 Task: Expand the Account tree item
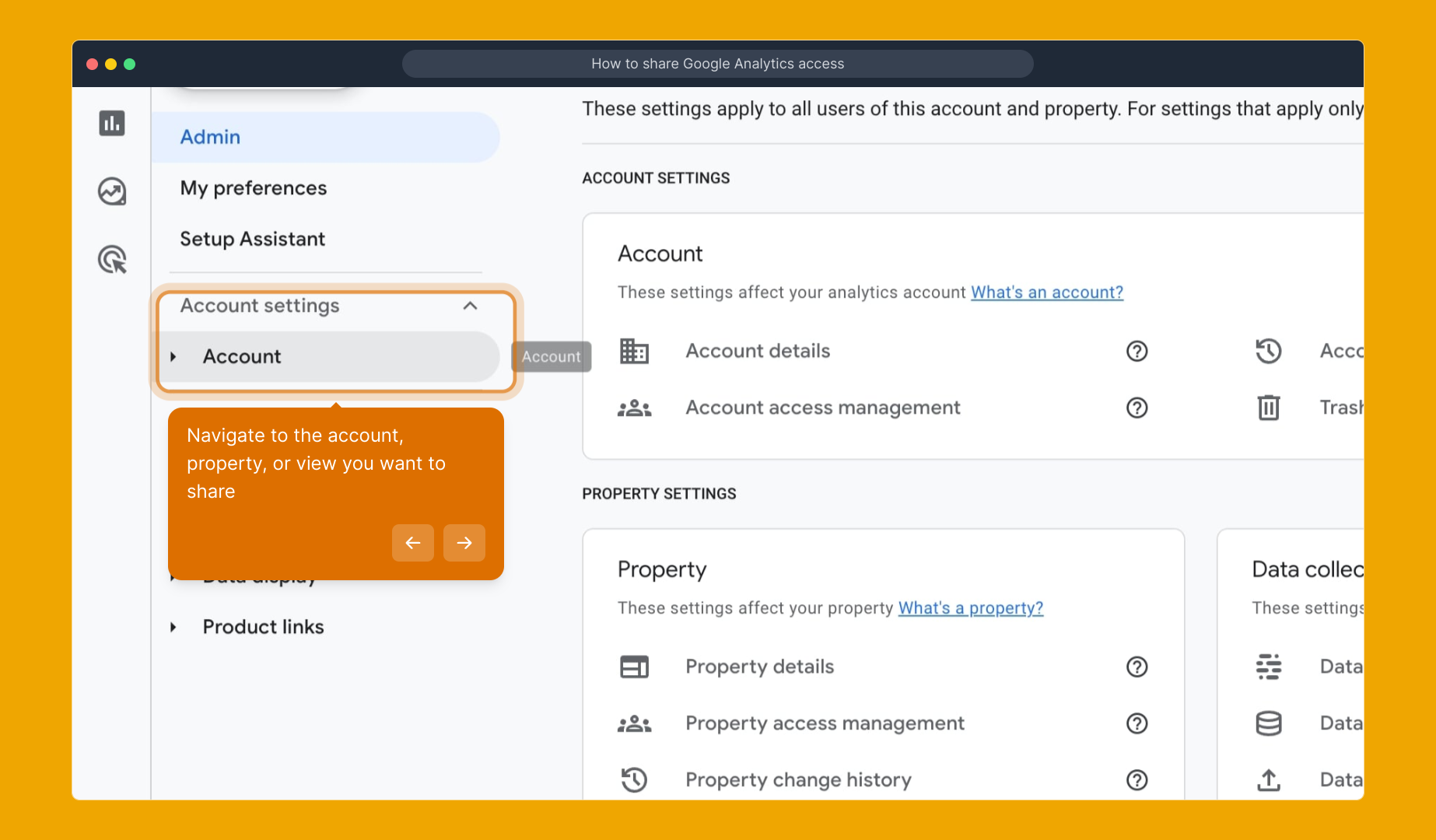(x=173, y=357)
